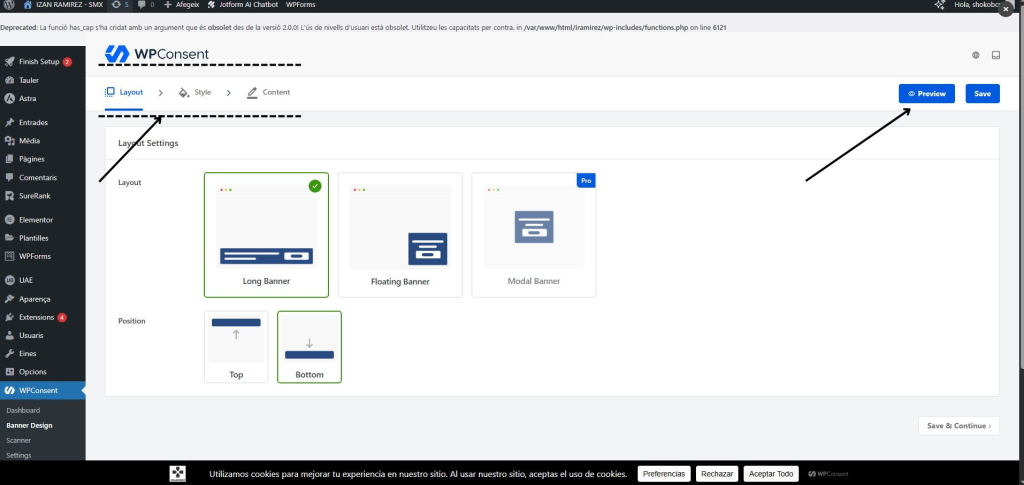Click the Save & Continue button
Screen dimensions: 1024x485
tap(958, 425)
